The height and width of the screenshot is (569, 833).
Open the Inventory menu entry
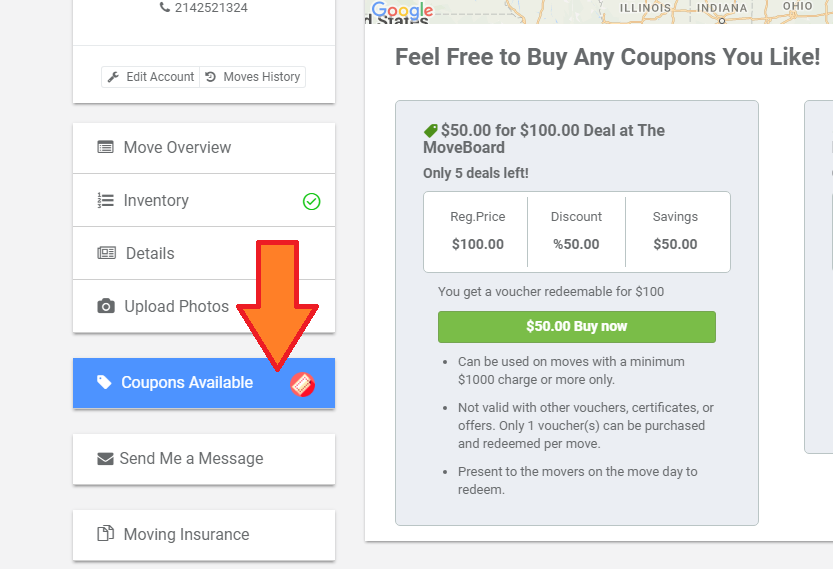click(204, 200)
